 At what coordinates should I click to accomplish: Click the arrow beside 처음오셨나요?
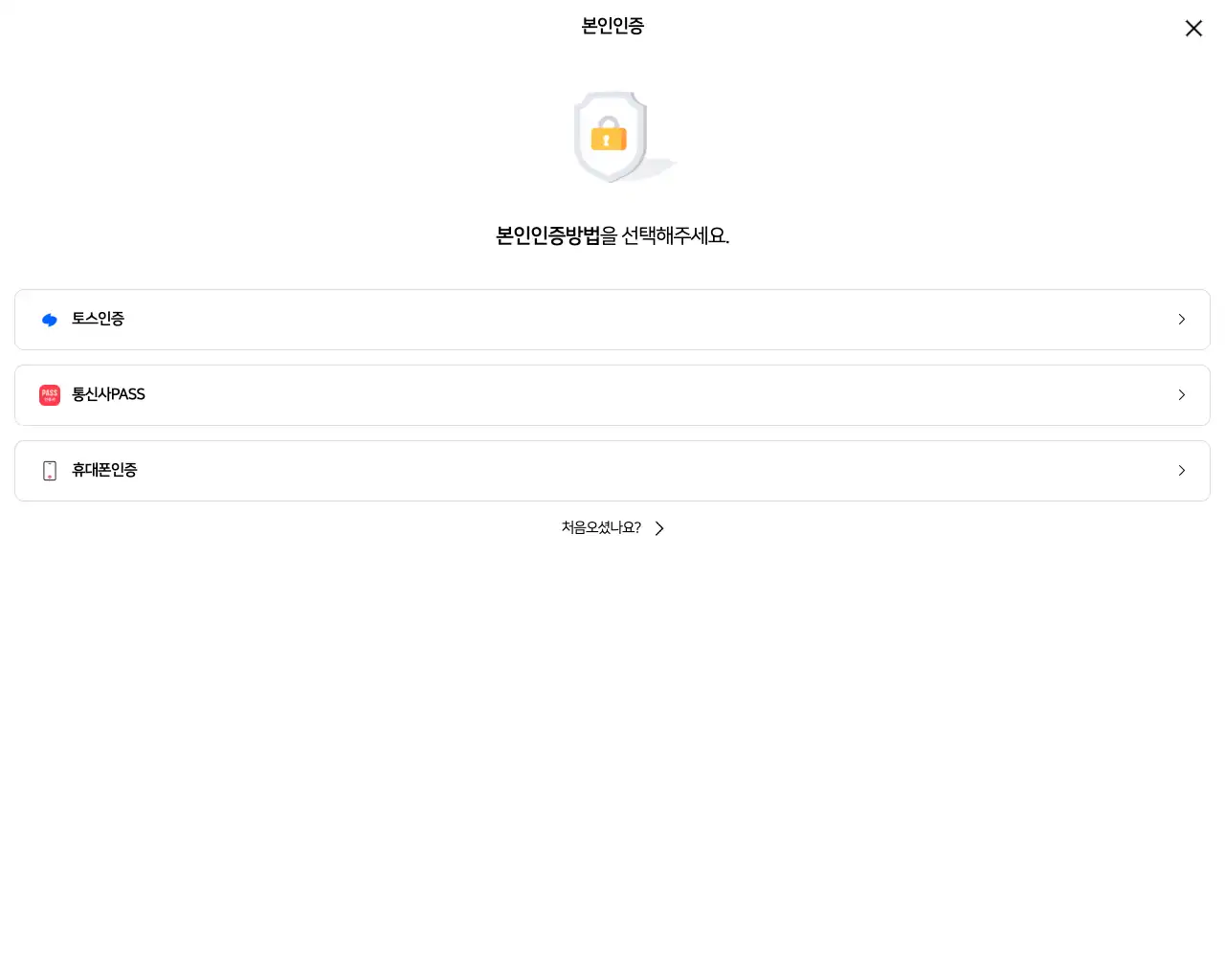pos(659,528)
